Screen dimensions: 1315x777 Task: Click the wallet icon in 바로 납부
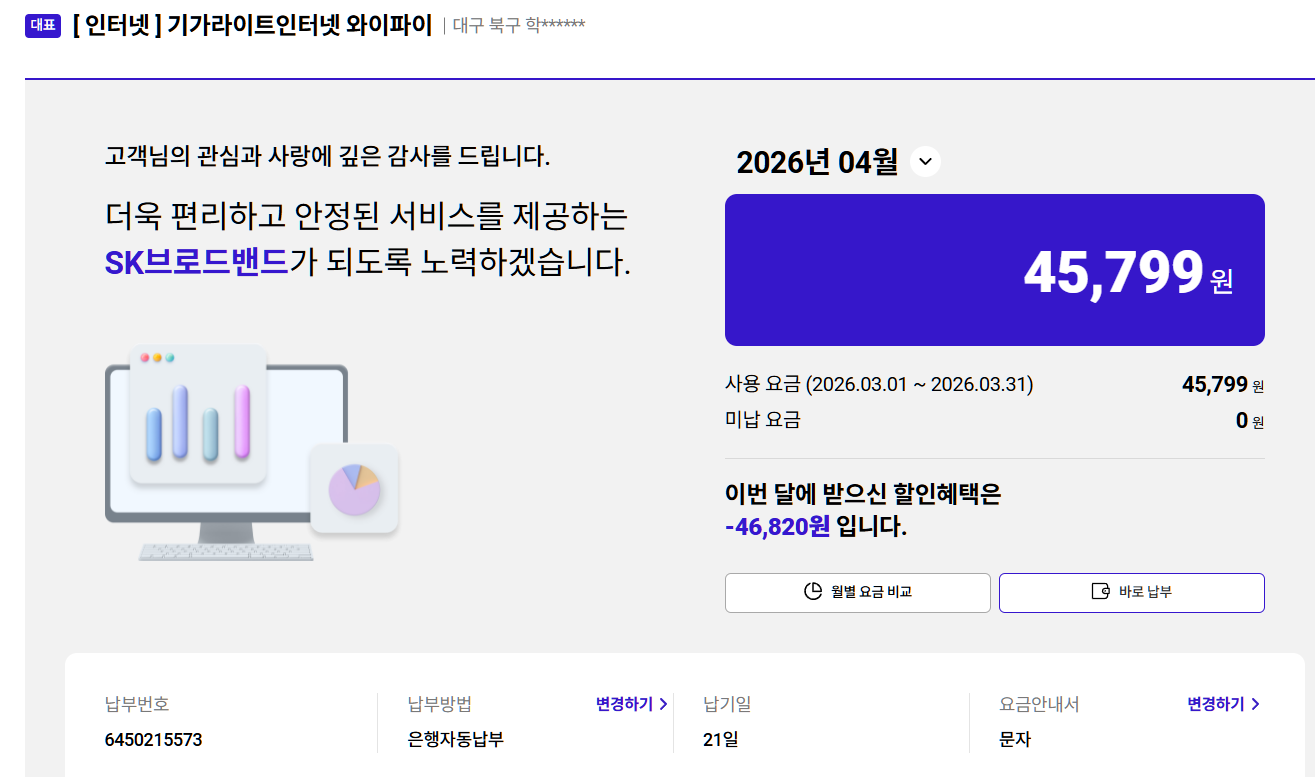(1100, 591)
